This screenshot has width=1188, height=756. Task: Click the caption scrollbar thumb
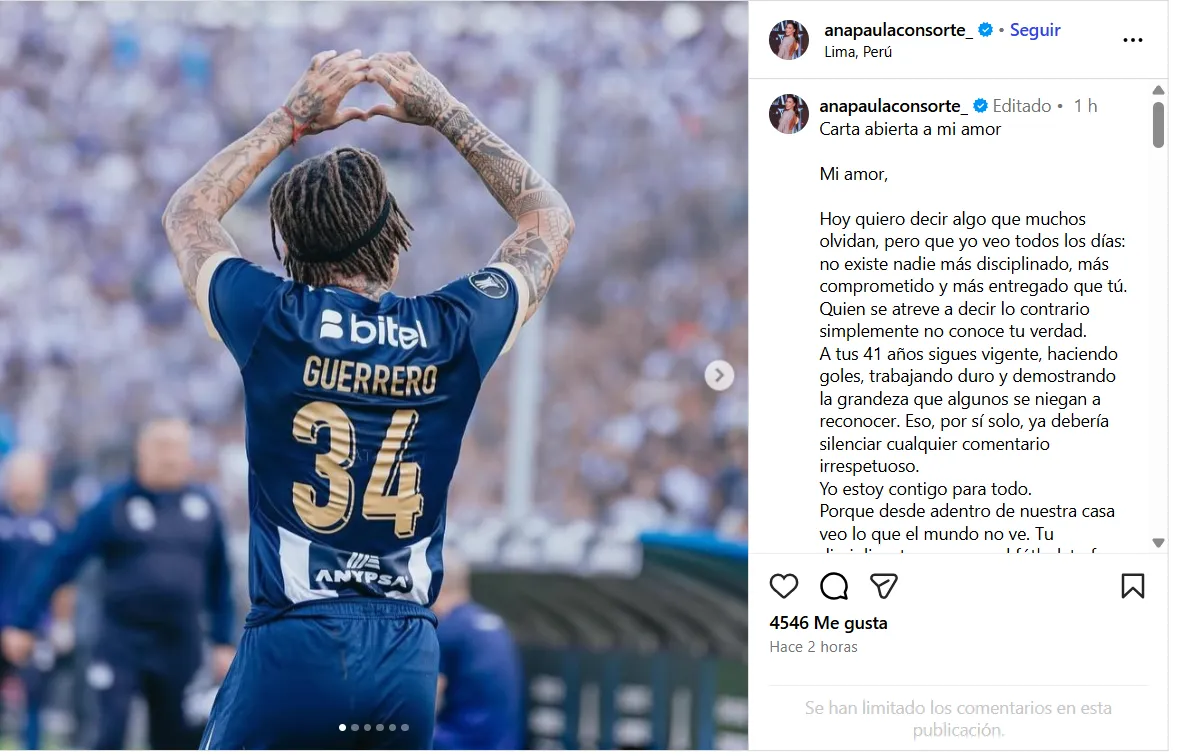click(1158, 125)
